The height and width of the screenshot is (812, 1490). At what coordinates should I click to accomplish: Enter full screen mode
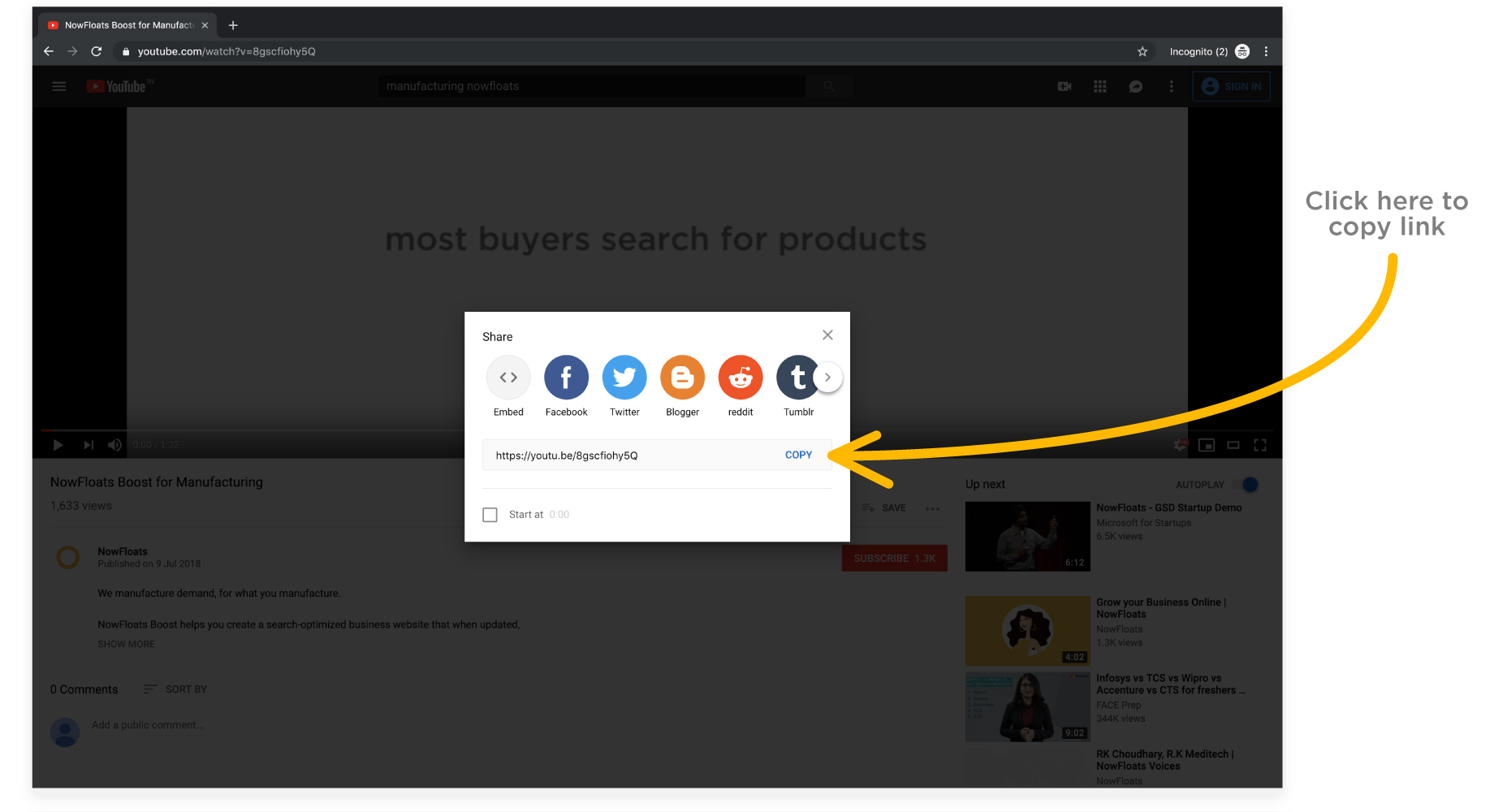1260,445
